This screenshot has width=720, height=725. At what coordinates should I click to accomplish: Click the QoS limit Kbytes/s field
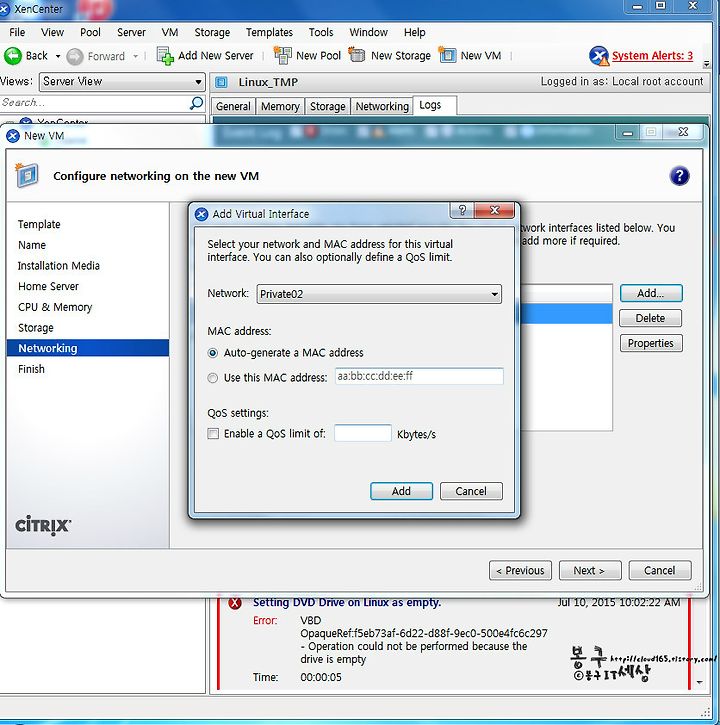point(363,433)
